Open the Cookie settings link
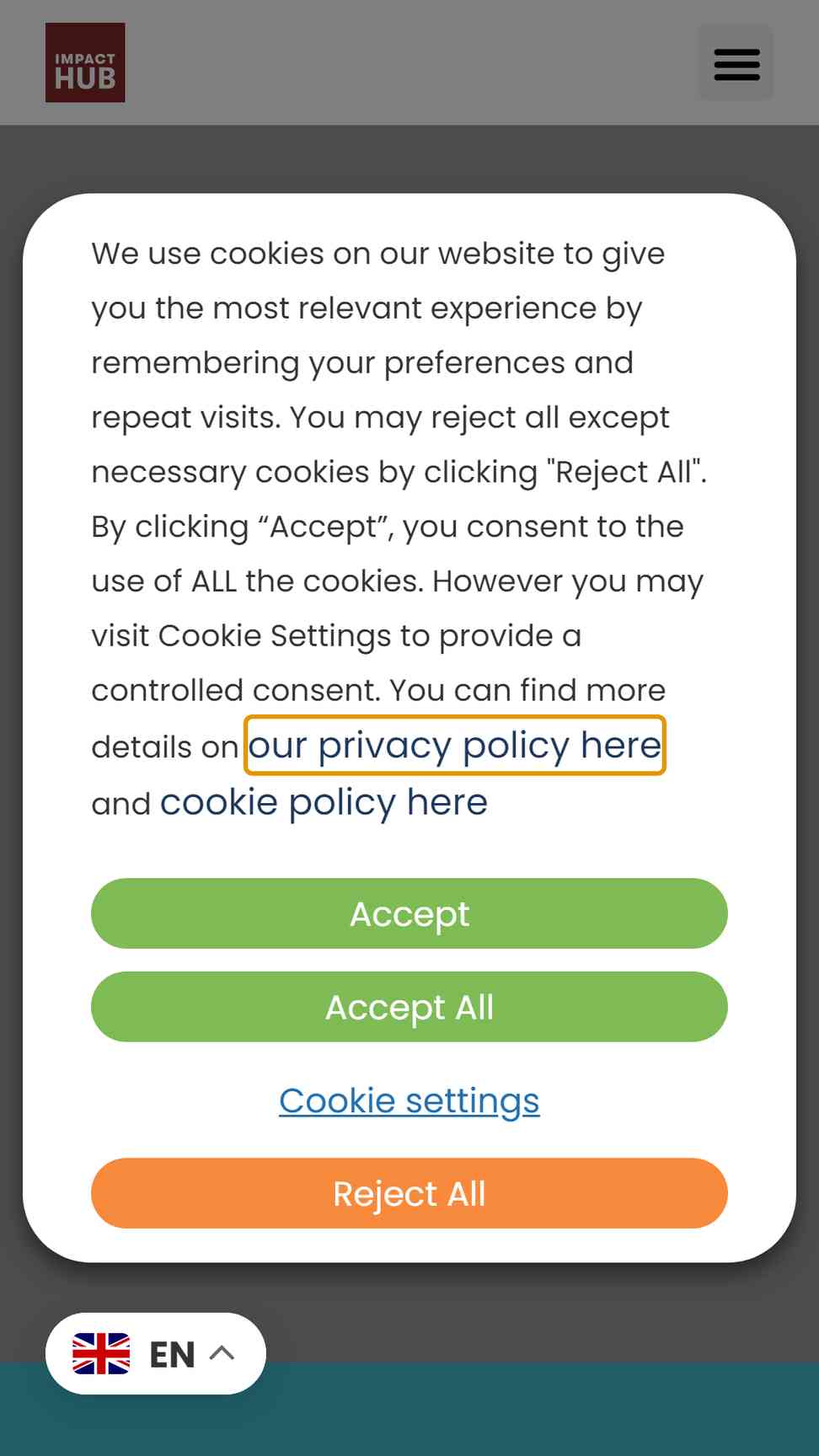This screenshot has width=819, height=1456. pyautogui.click(x=409, y=1100)
